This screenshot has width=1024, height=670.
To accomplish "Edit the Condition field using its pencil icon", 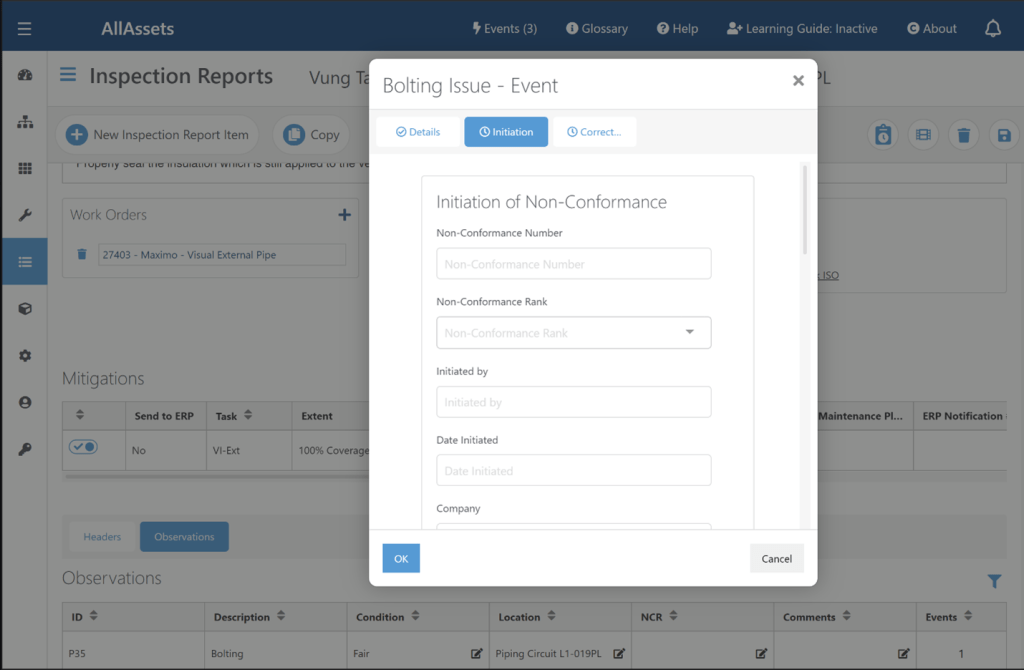I will (475, 652).
